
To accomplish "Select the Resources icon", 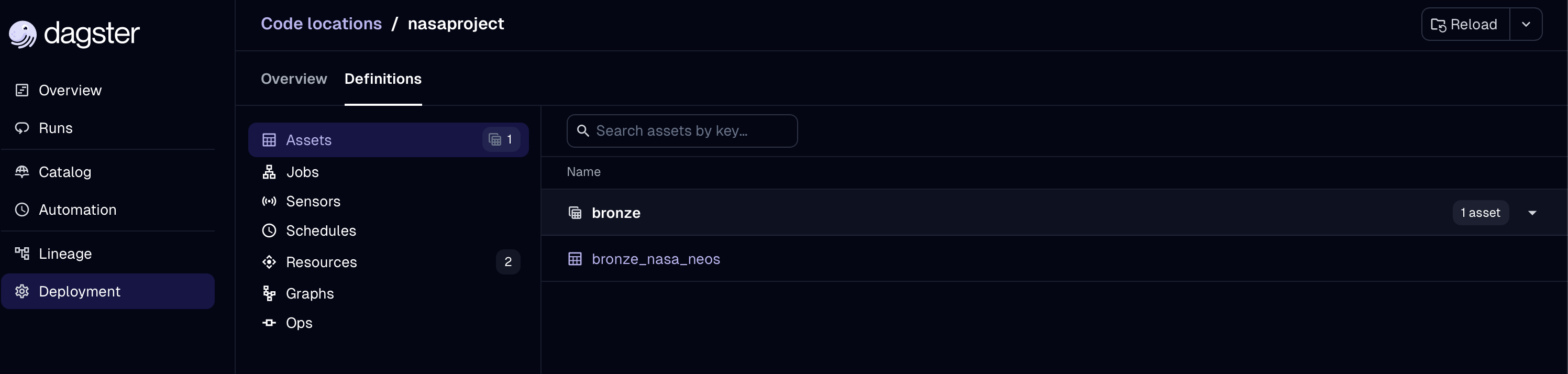I will coord(270,262).
